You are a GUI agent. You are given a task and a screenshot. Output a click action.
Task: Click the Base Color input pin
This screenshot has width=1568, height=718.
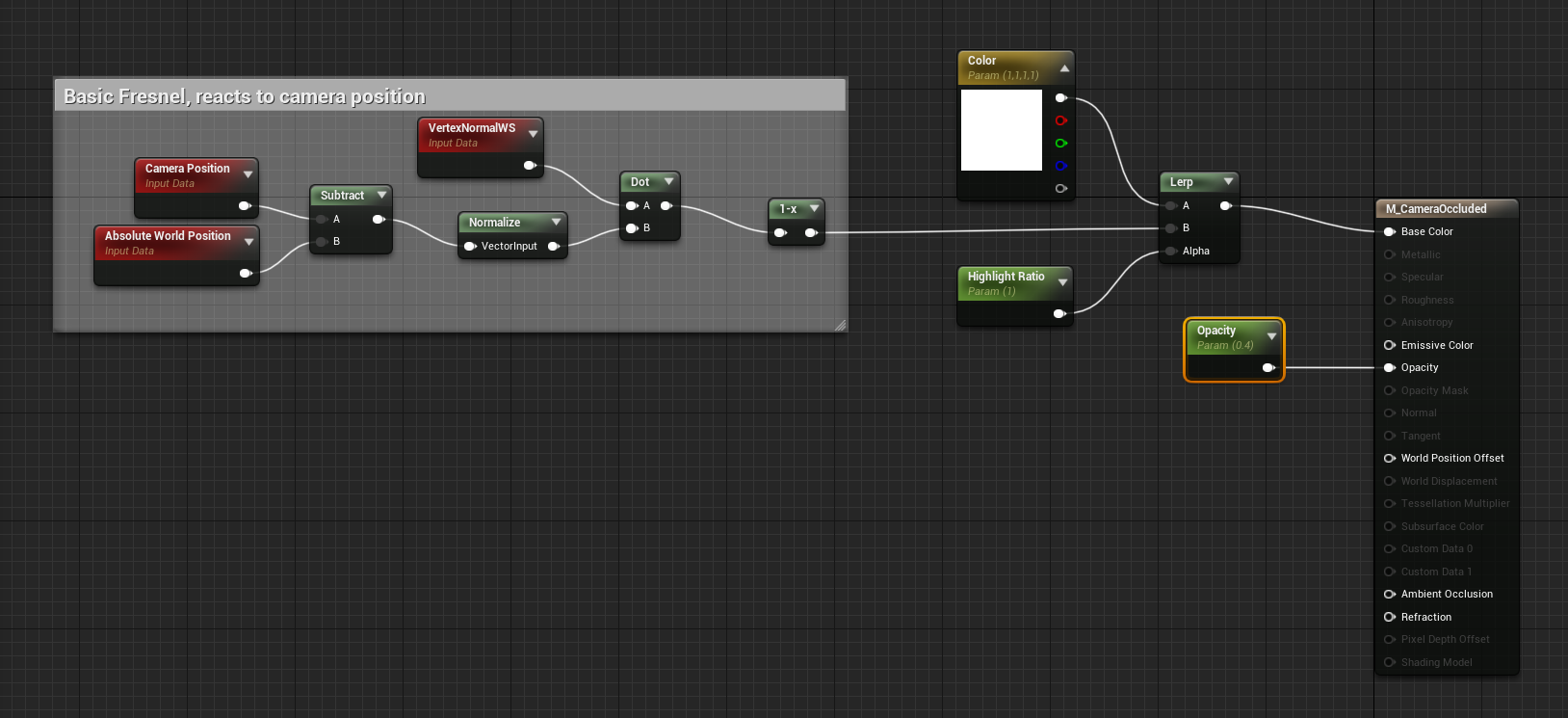(x=1389, y=231)
